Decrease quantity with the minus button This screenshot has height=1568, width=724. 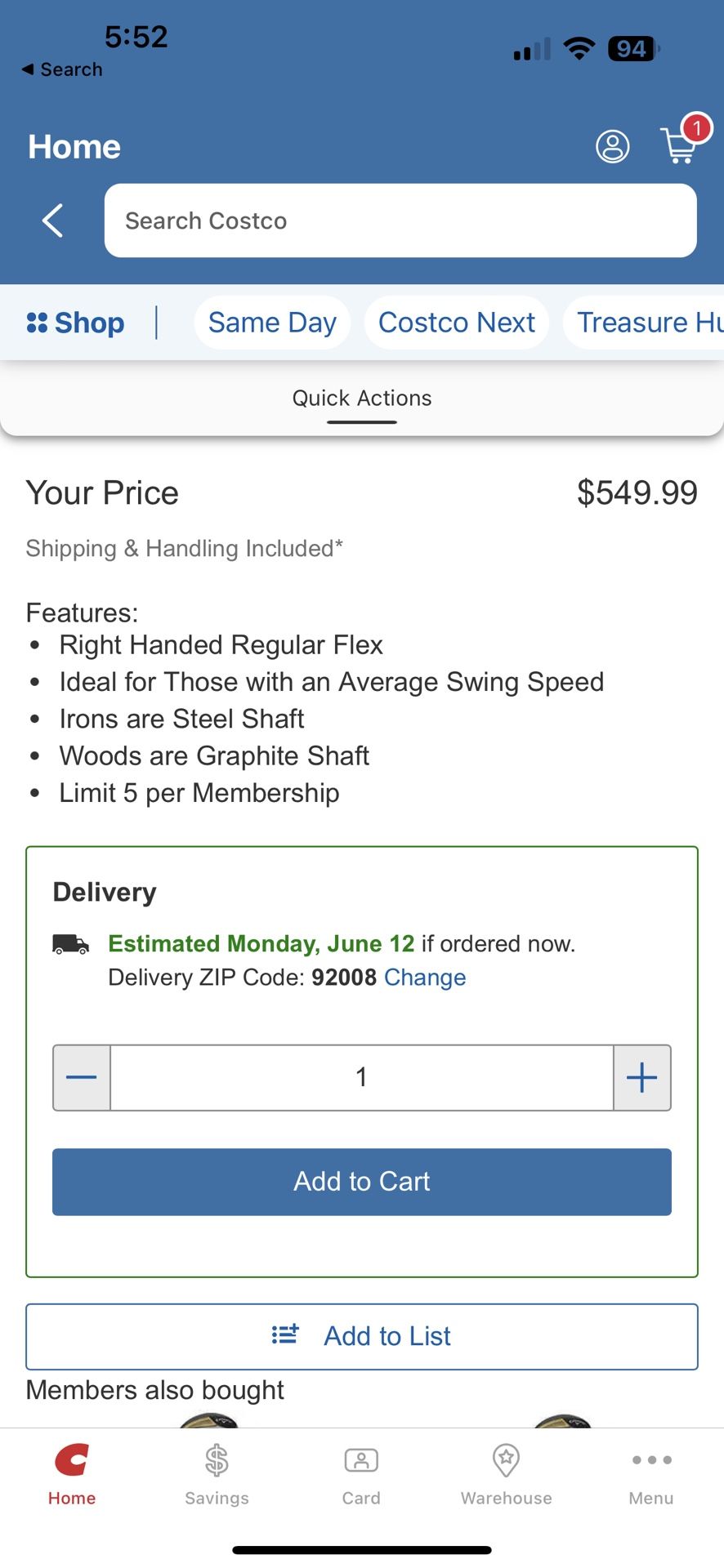[82, 1078]
